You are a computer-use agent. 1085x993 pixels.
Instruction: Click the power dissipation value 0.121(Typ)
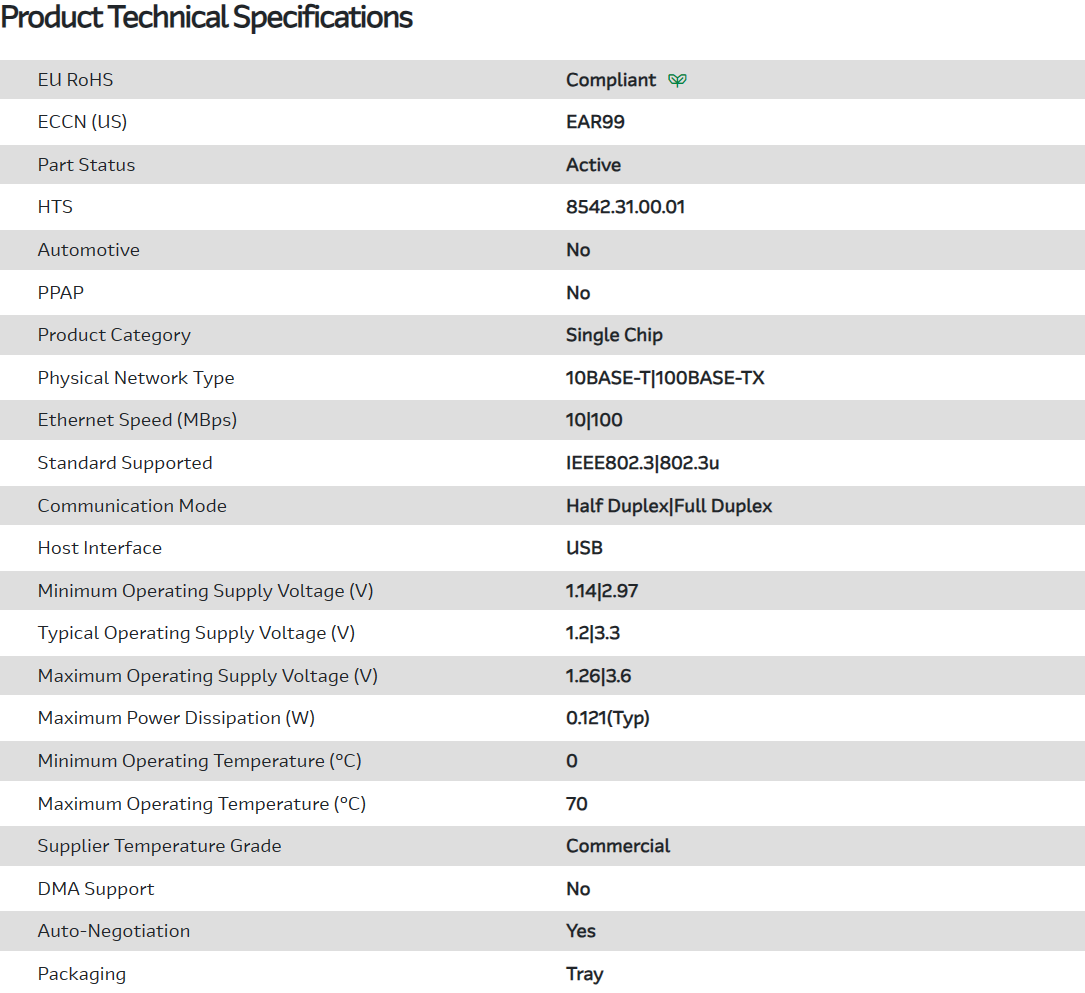[607, 718]
